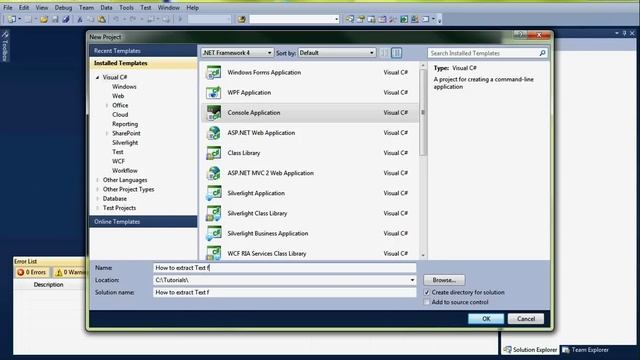Screen dimensions: 640x360
Task: Click the Save toolbar icon
Action: click(55, 19)
